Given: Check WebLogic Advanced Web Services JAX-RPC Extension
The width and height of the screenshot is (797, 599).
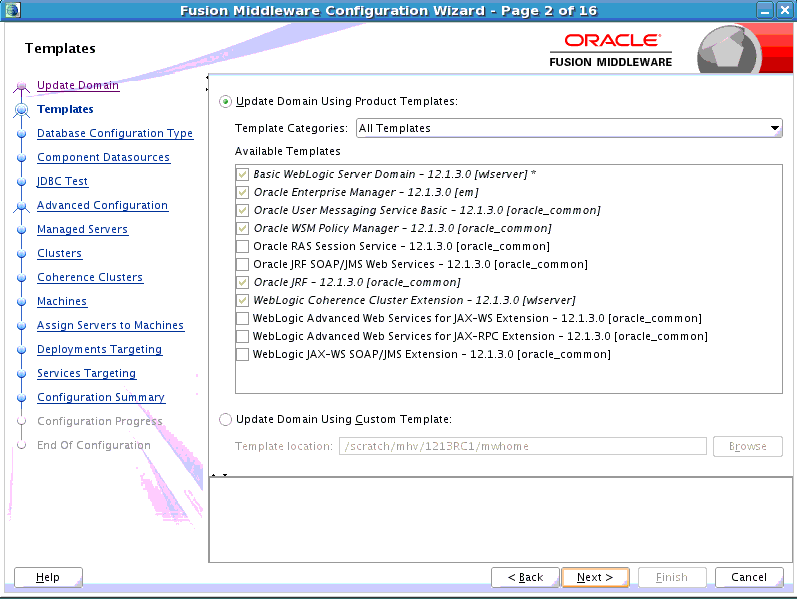Looking at the screenshot, I should [x=243, y=337].
